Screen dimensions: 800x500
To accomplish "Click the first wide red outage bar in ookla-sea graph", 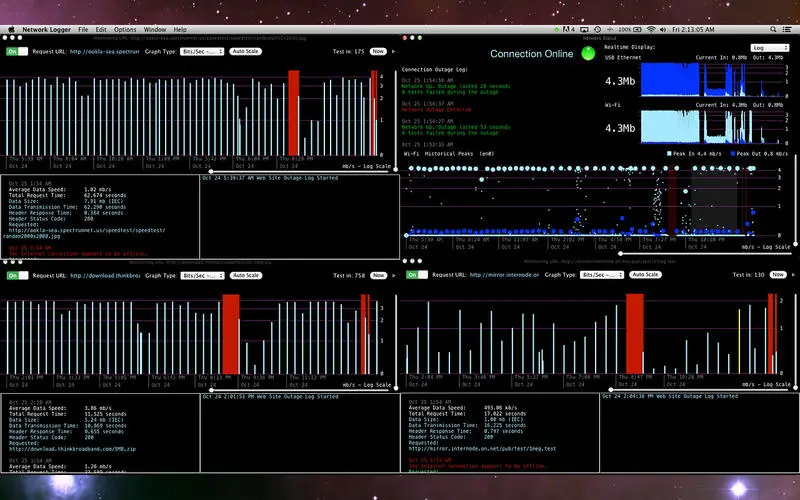I will tap(293, 113).
